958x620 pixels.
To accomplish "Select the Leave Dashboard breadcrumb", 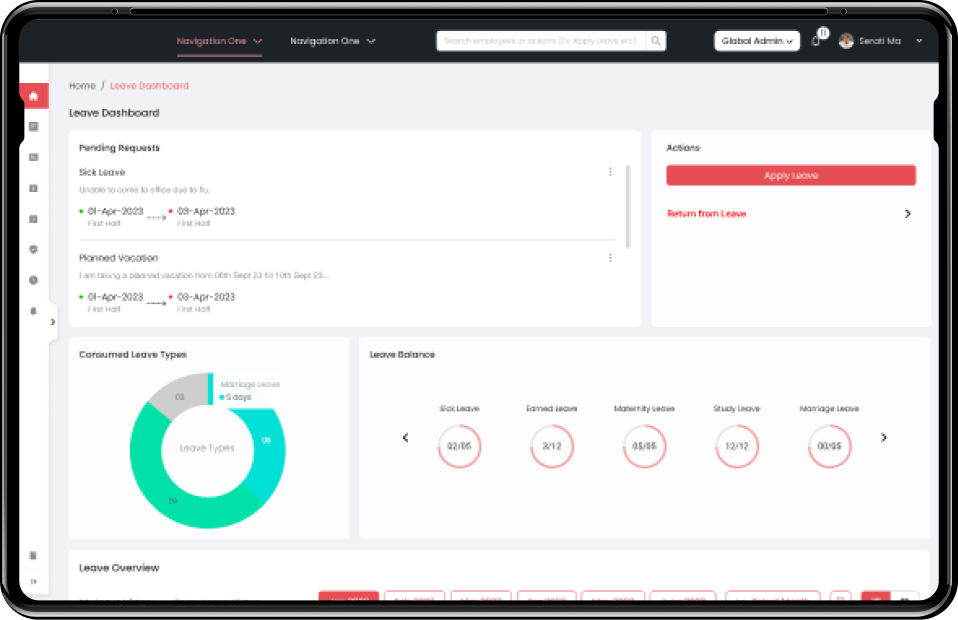I will [148, 86].
